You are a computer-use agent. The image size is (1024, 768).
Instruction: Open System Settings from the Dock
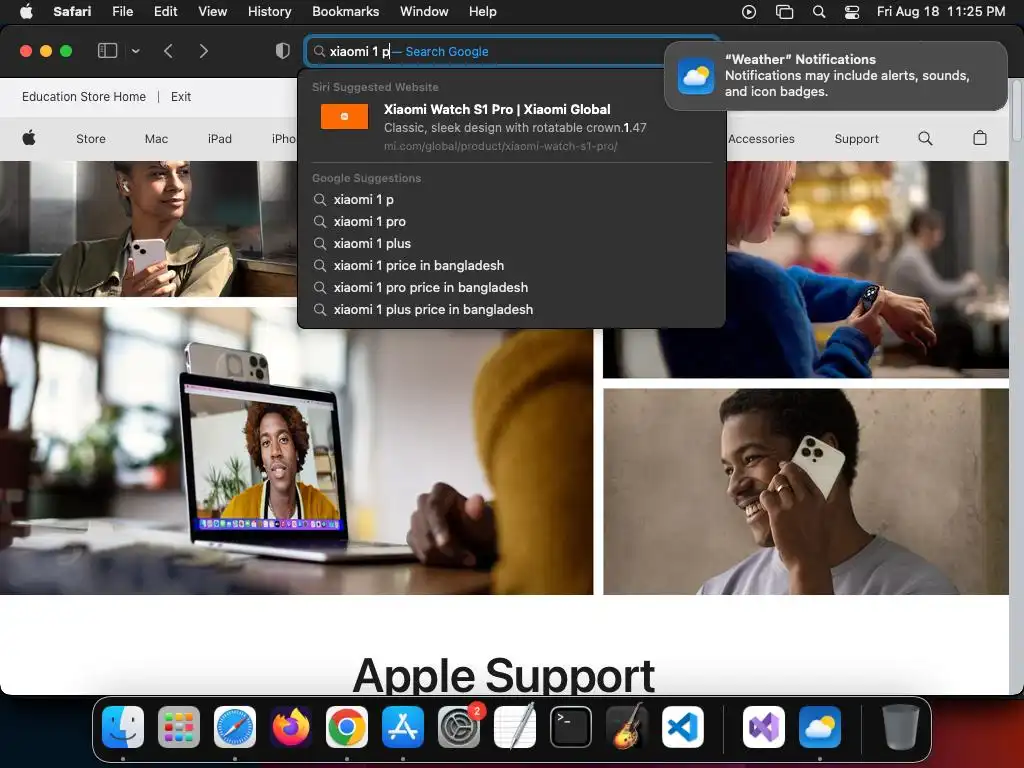pyautogui.click(x=458, y=727)
